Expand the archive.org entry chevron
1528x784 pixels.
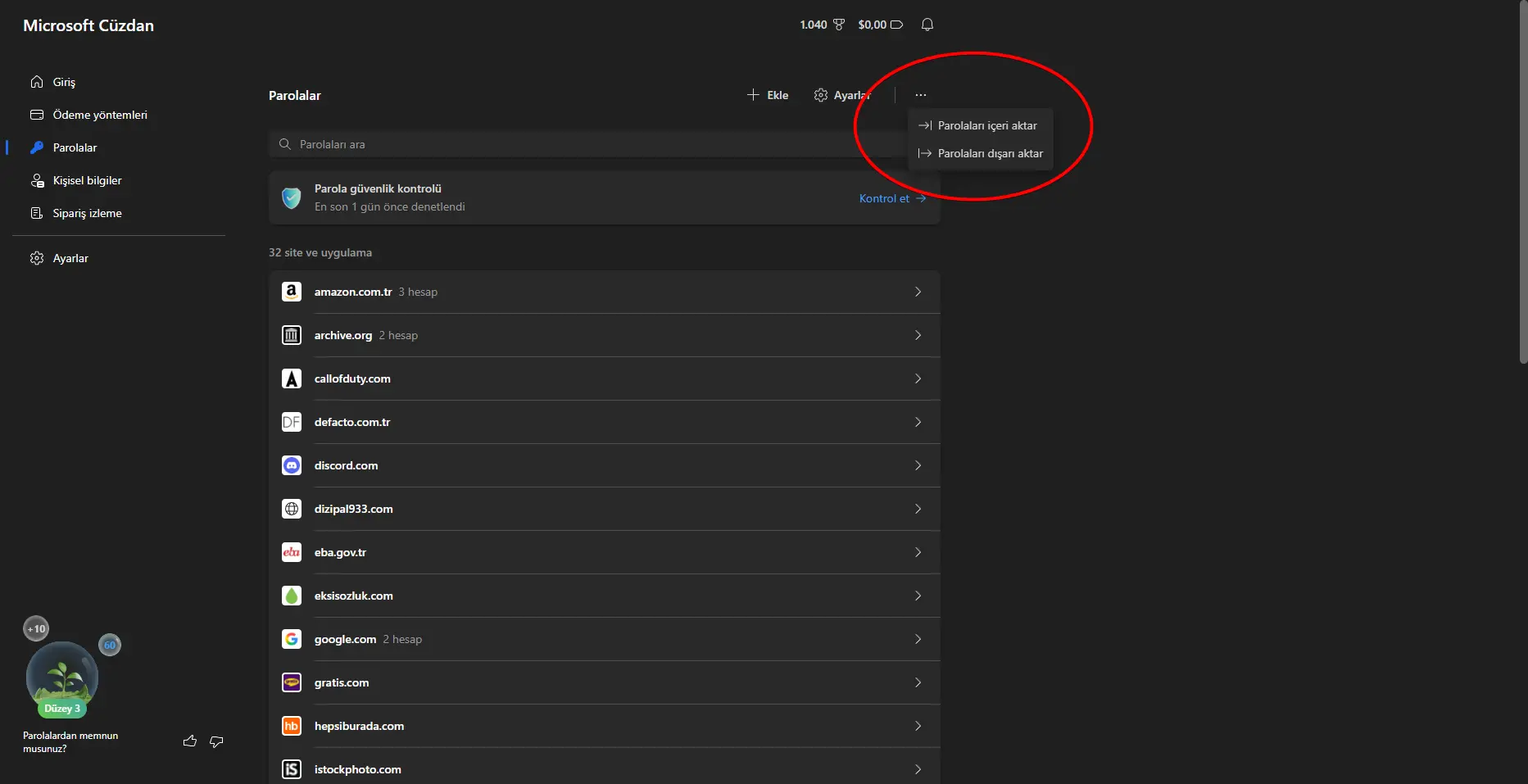(918, 335)
